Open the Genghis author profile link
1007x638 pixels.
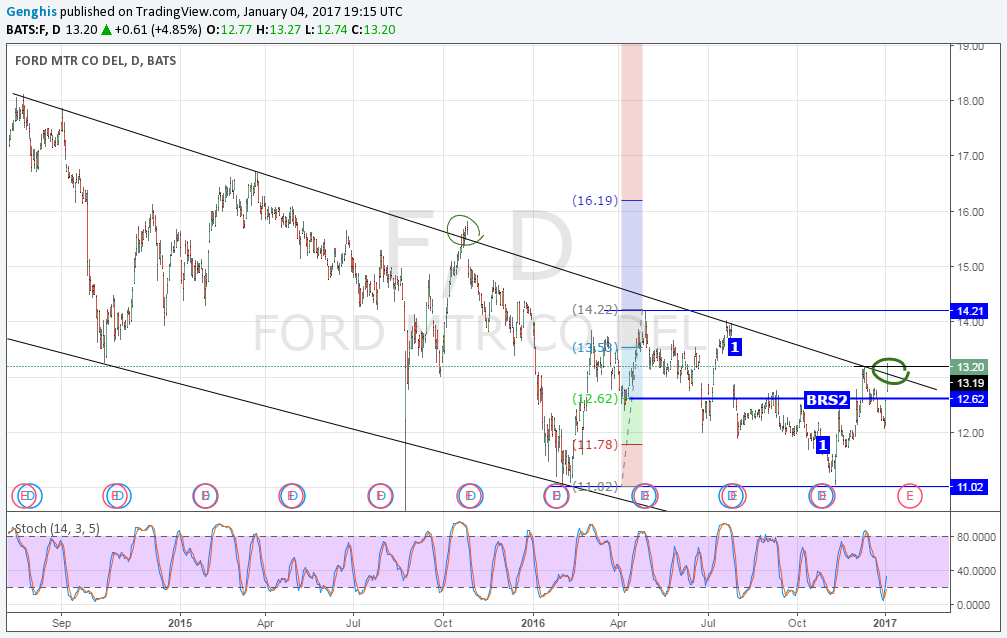click(31, 11)
